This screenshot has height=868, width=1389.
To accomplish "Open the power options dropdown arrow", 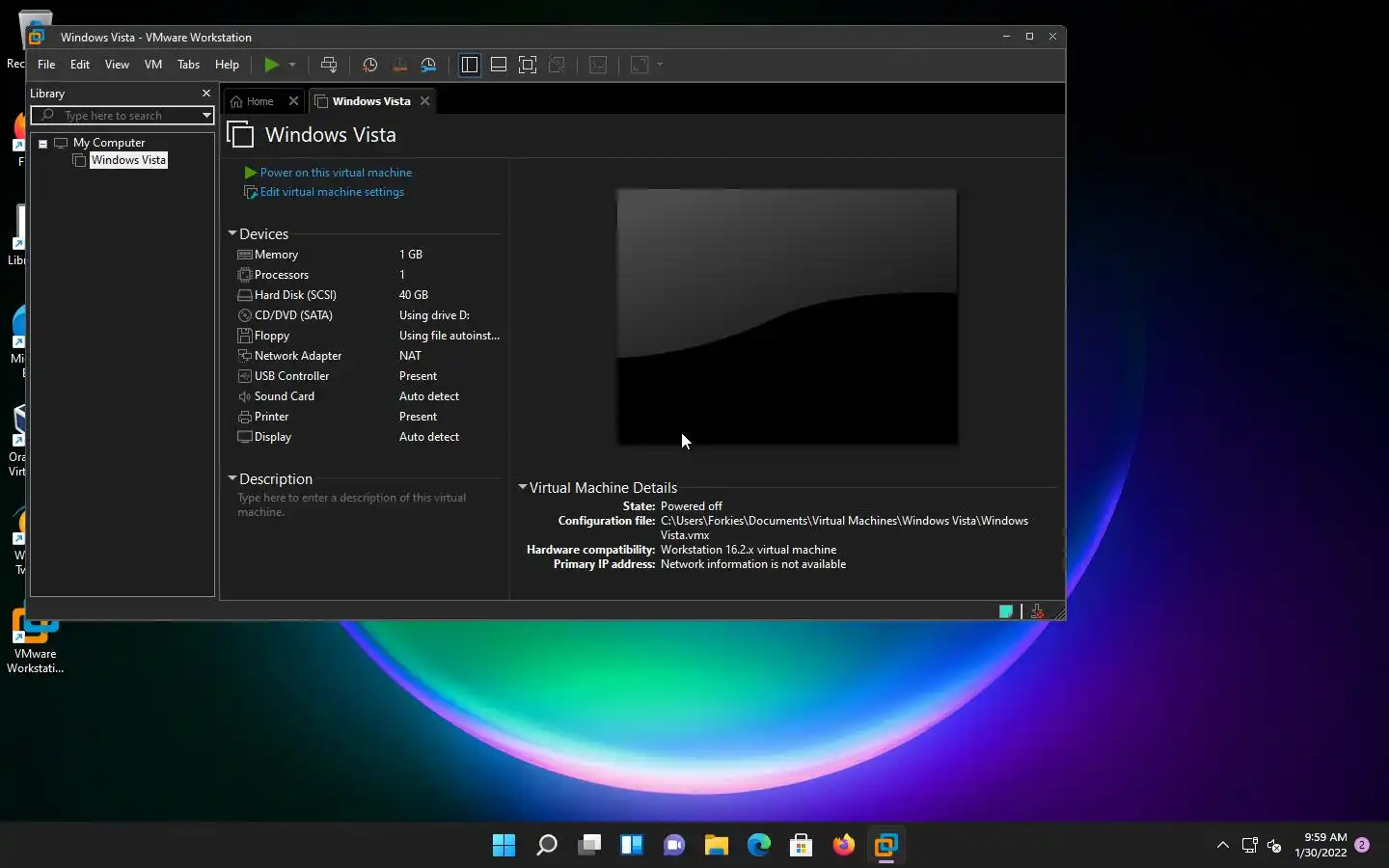I will [292, 65].
